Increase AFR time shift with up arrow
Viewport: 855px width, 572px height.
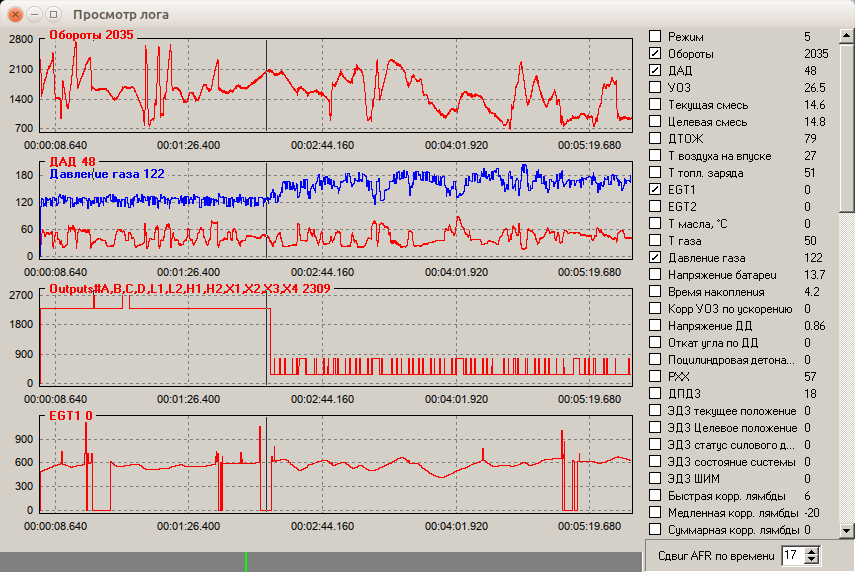pyautogui.click(x=812, y=551)
